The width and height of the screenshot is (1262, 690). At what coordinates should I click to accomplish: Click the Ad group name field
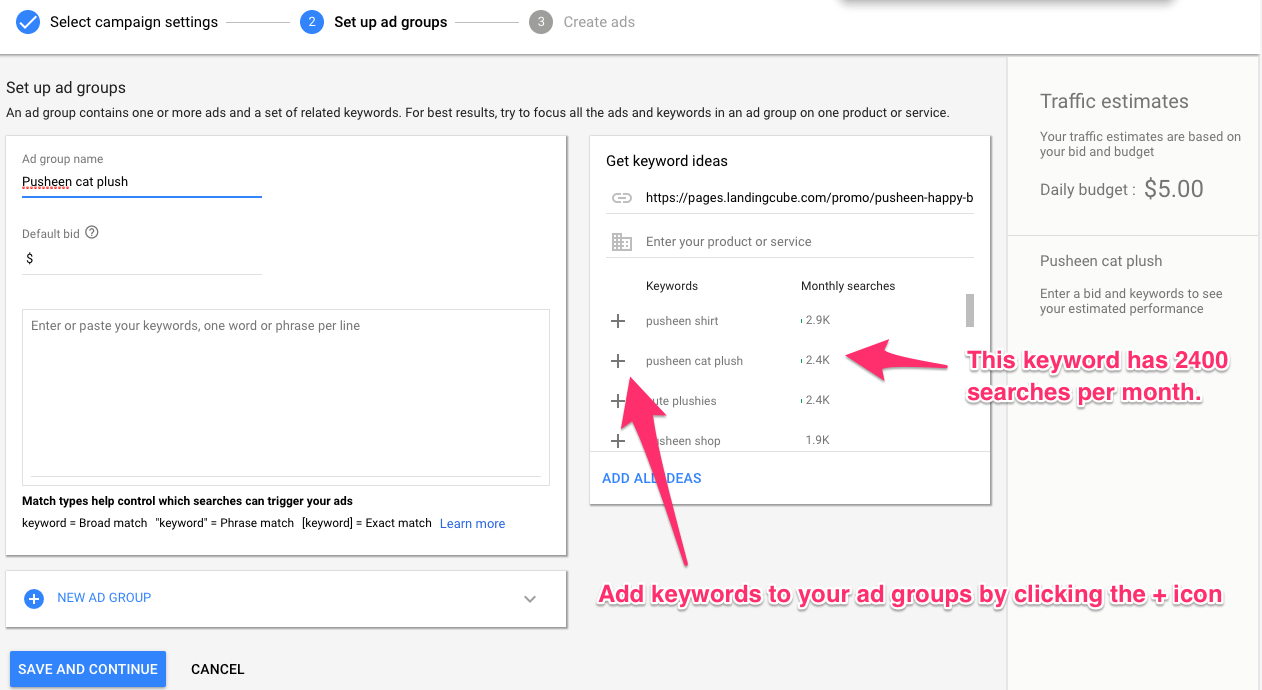pyautogui.click(x=142, y=182)
